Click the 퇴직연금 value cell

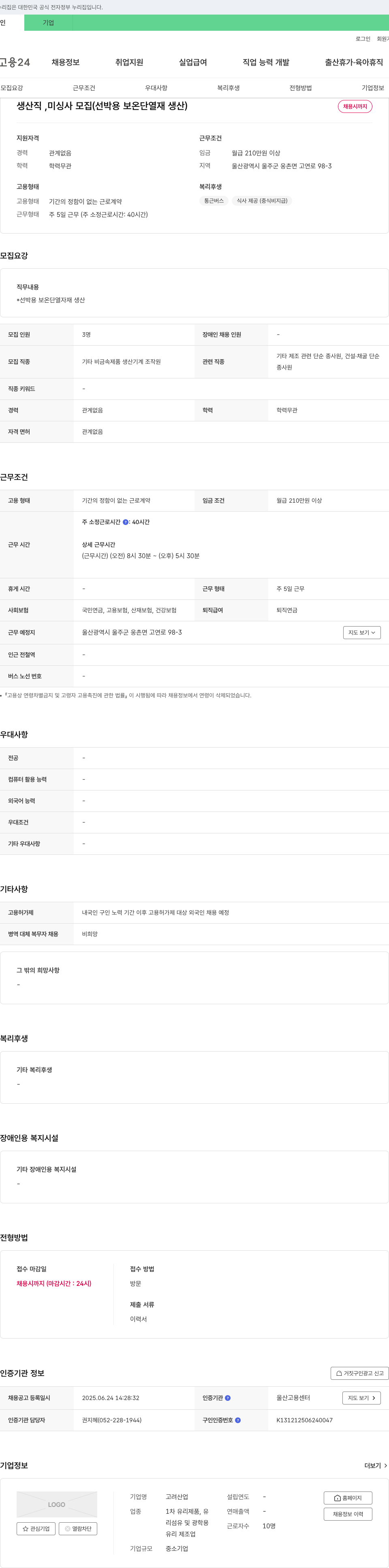tap(287, 610)
